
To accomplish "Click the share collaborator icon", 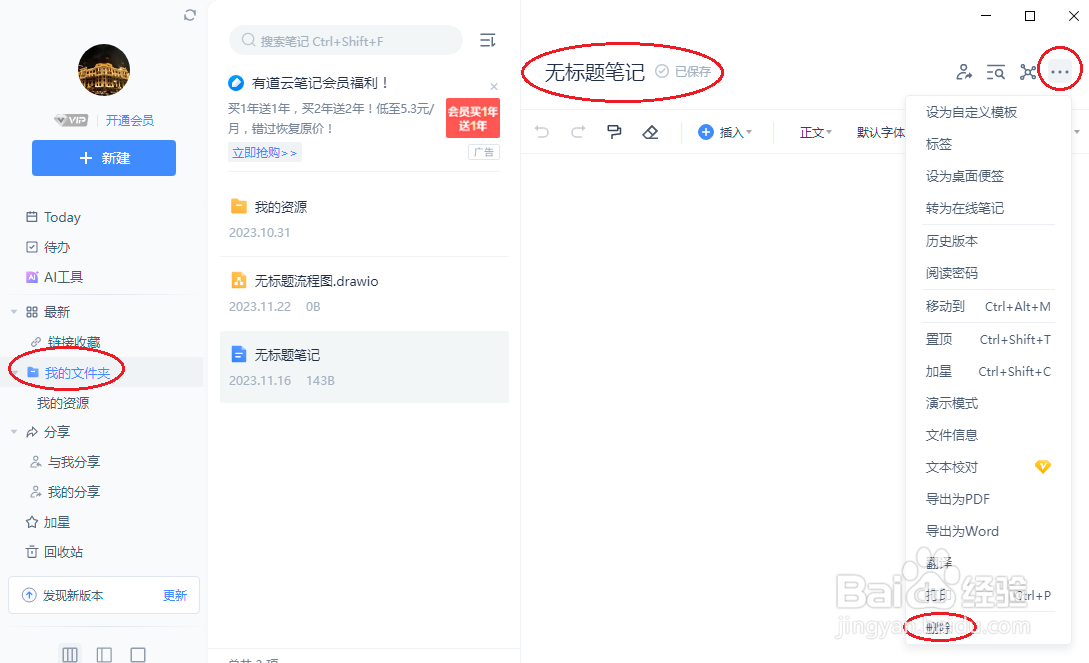I will pyautogui.click(x=964, y=72).
